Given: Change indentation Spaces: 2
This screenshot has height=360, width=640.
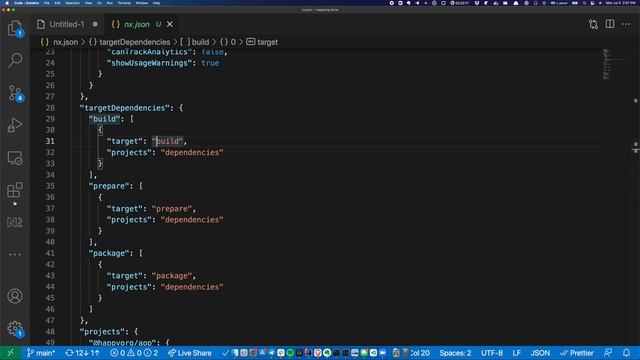Looking at the screenshot, I should pos(455,353).
